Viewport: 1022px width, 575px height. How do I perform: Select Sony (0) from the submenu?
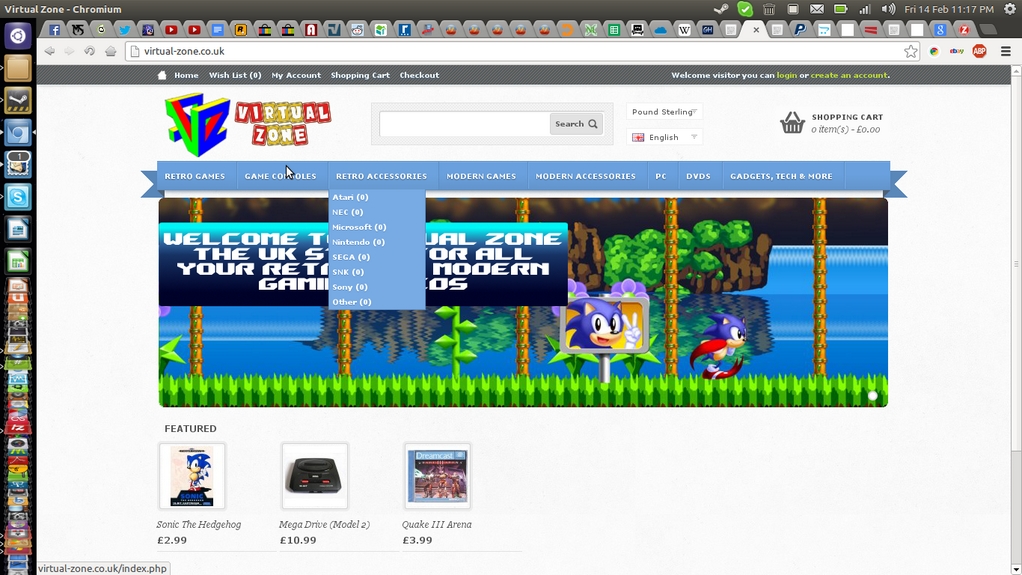click(349, 287)
